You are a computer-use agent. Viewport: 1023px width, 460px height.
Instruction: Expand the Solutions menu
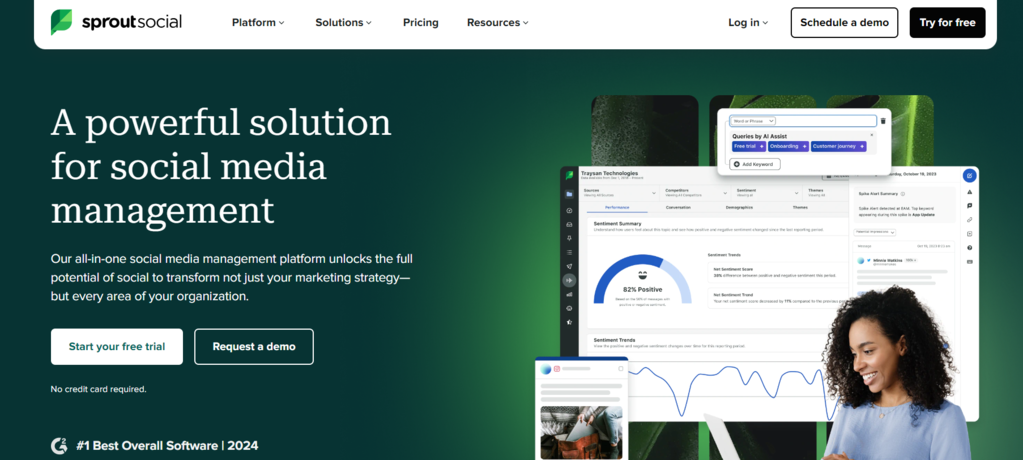tap(344, 22)
